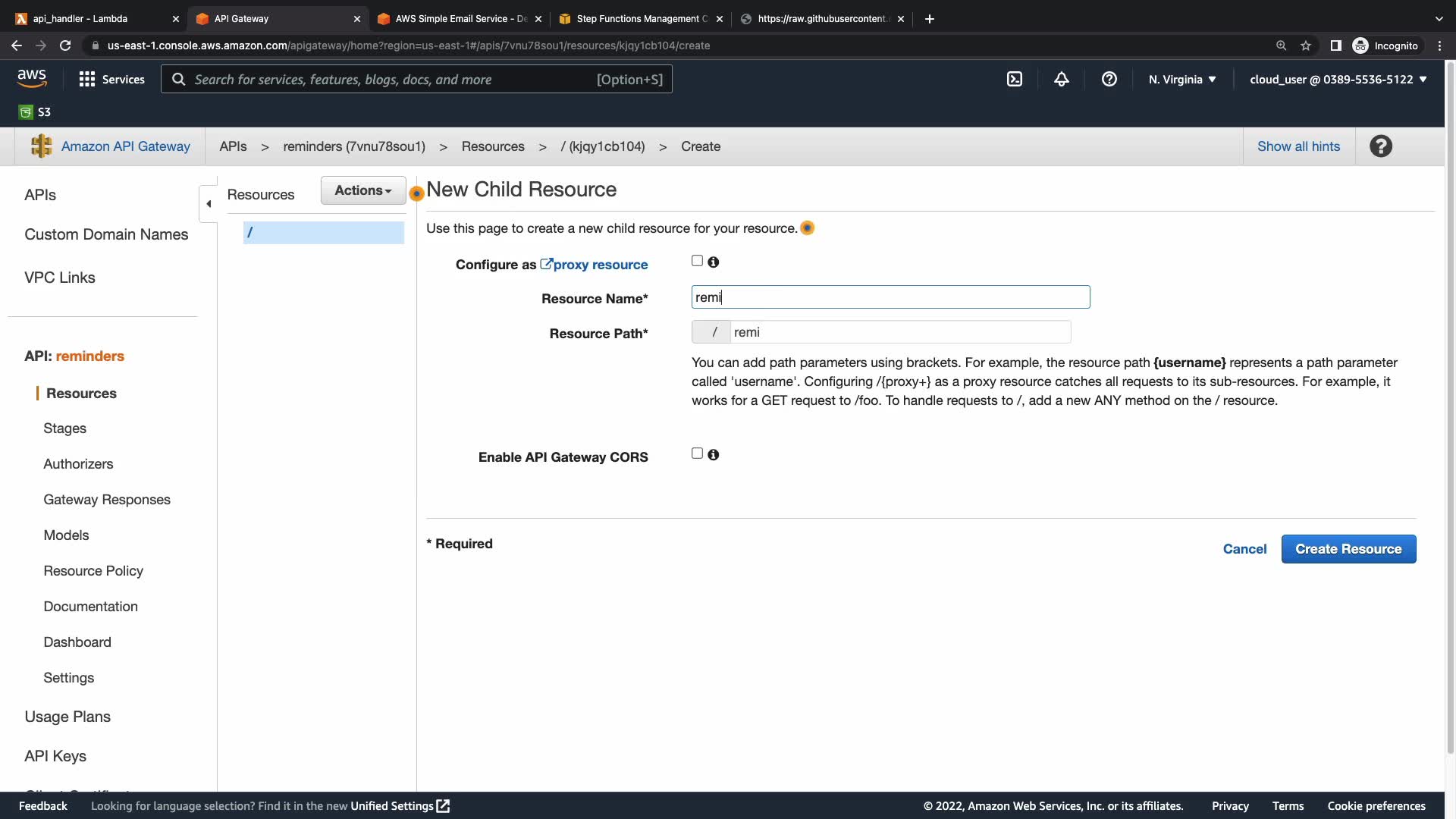Click the Create Resource button

pos(1348,549)
